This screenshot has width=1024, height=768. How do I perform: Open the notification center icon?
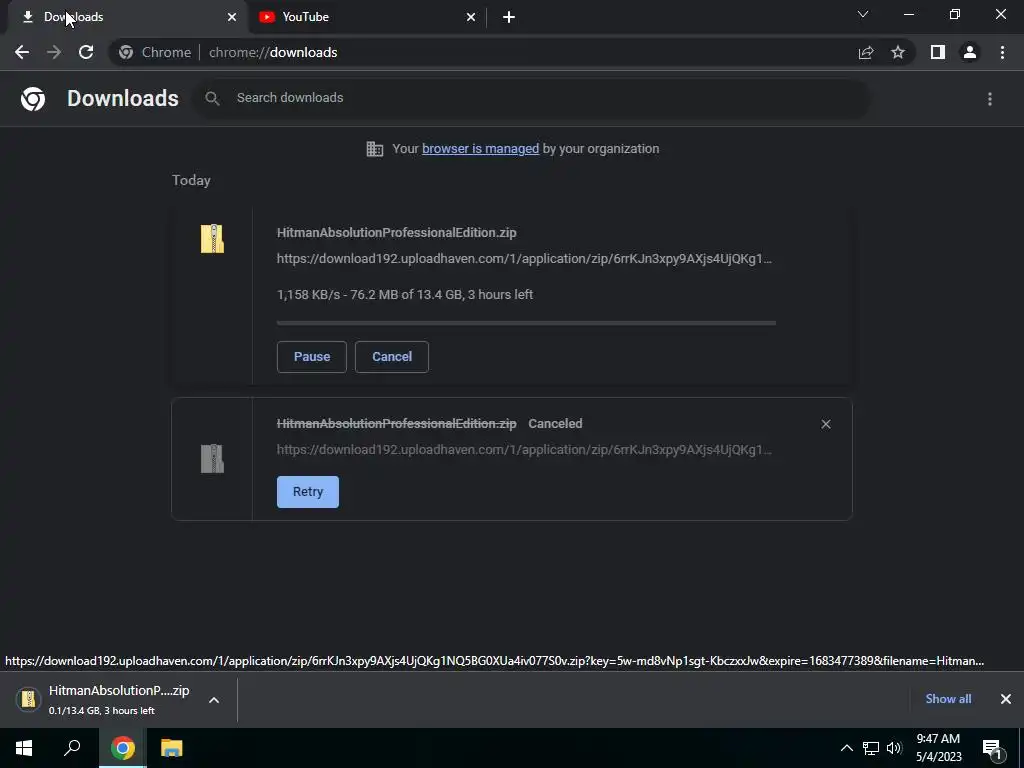(992, 749)
